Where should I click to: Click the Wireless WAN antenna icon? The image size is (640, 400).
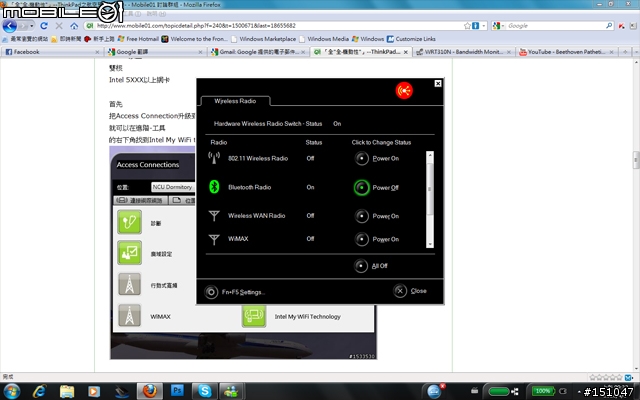[x=214, y=216]
